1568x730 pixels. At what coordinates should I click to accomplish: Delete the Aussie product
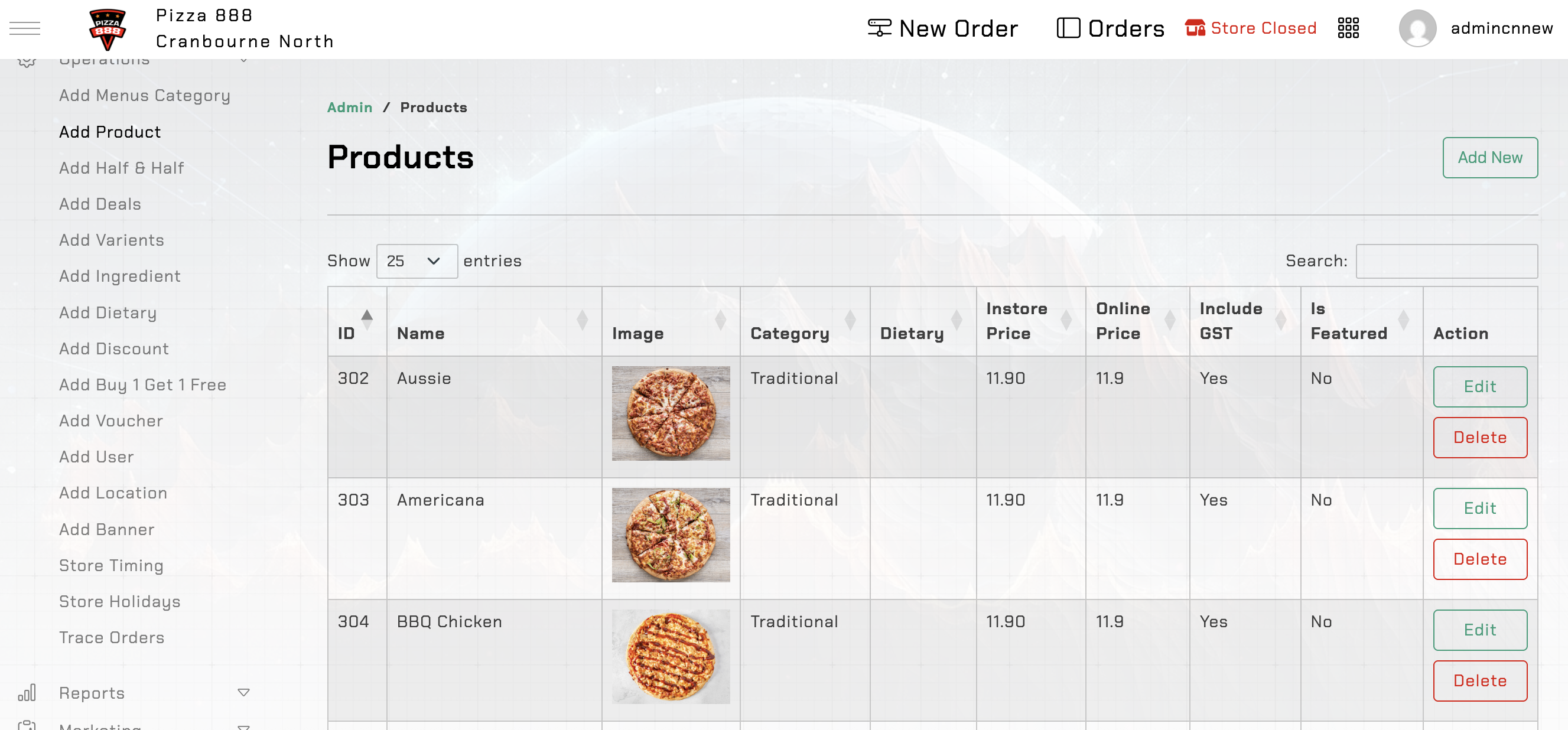[x=1479, y=438]
